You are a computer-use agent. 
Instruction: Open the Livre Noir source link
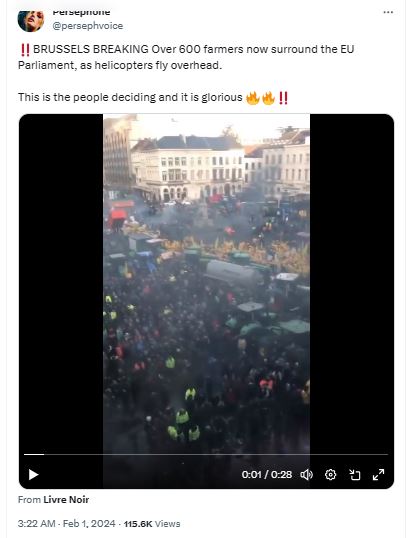tap(66, 500)
